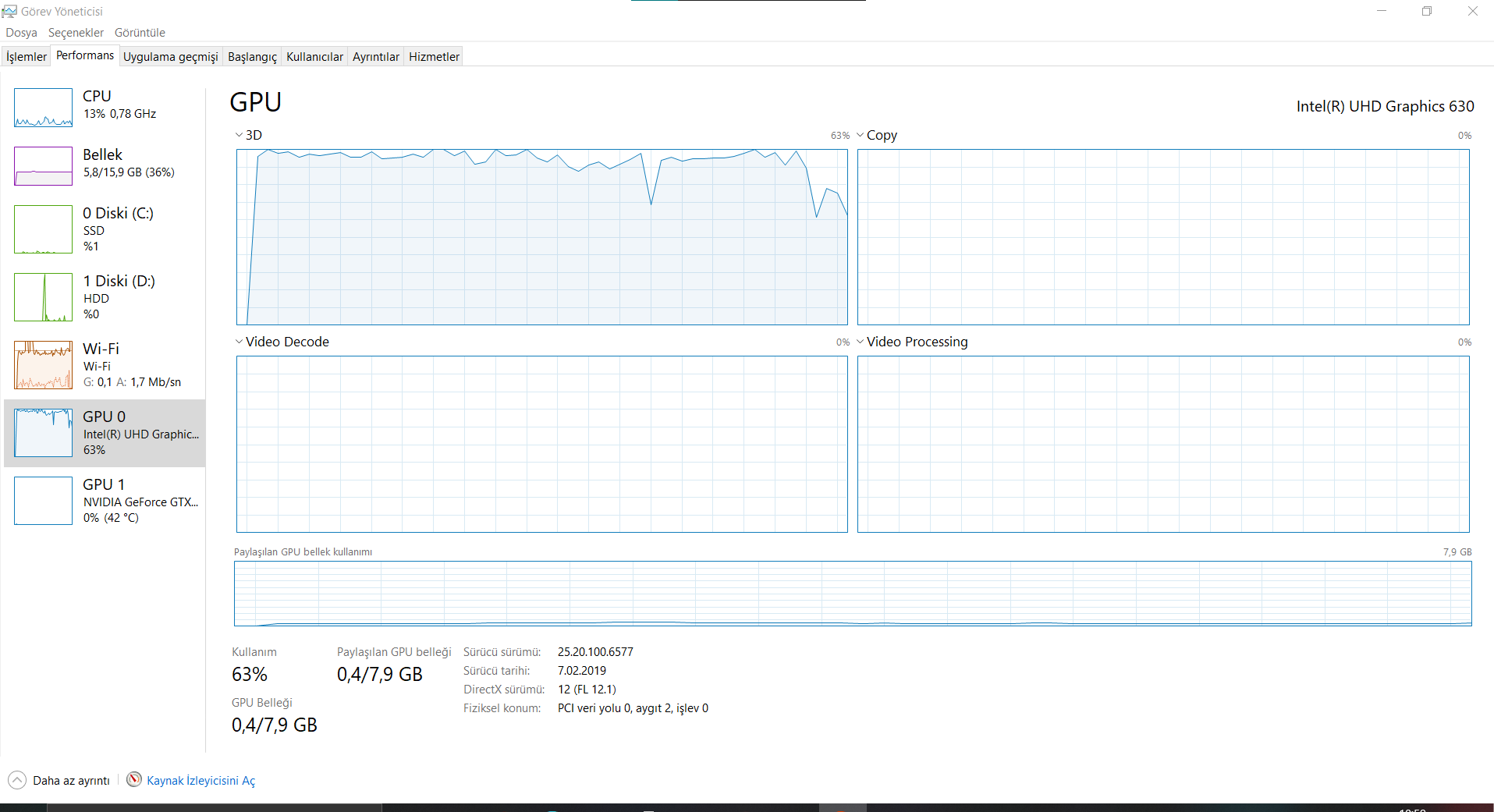Select GPU 1 NVIDIA GeForce GTX entry
This screenshot has width=1494, height=812.
105,501
